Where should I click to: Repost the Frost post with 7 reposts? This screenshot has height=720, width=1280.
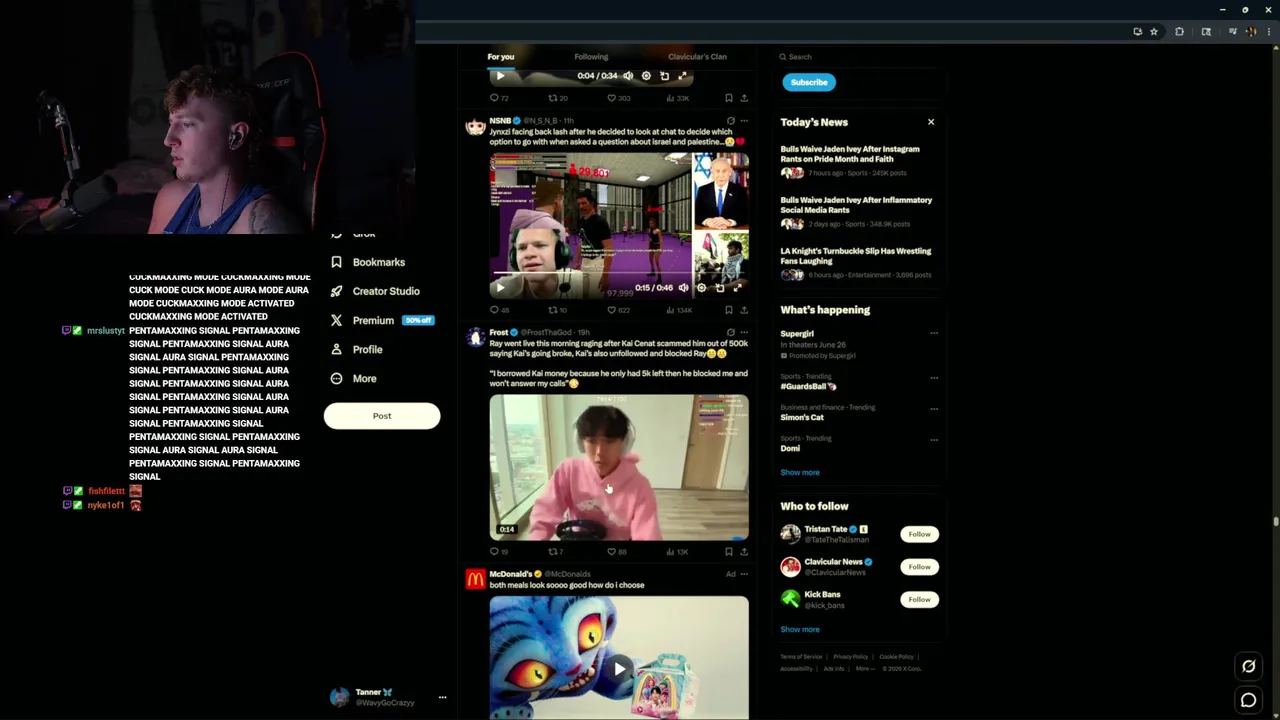(x=556, y=552)
